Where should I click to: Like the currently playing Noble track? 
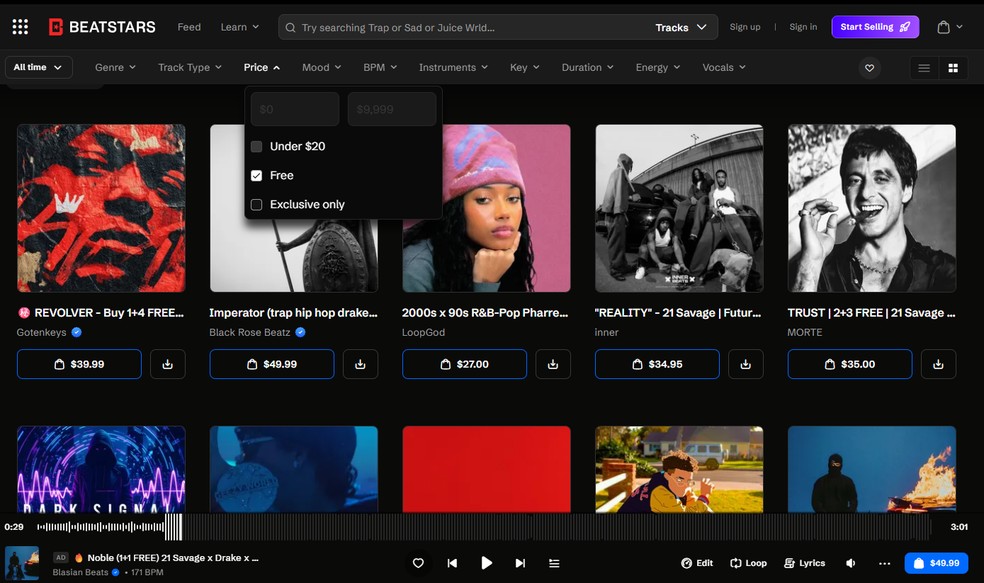click(x=418, y=563)
